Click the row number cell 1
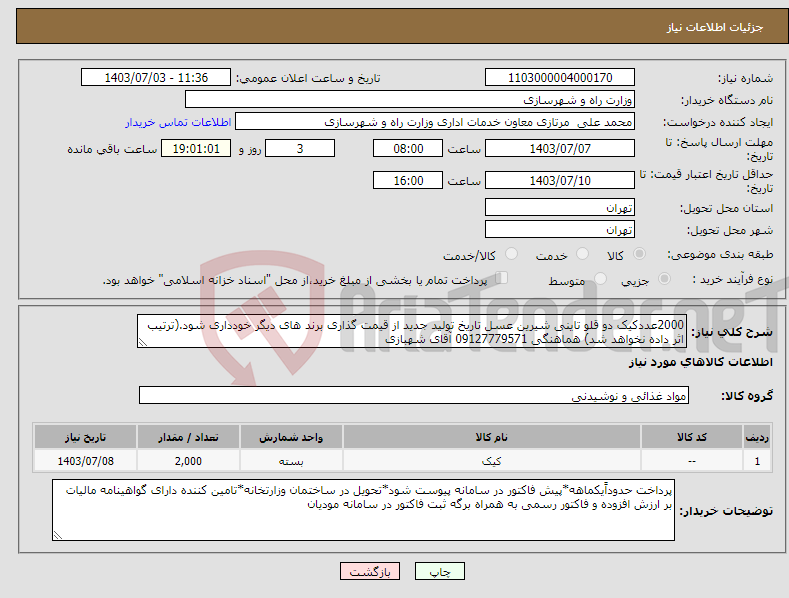This screenshot has width=789, height=598. pos(757,461)
